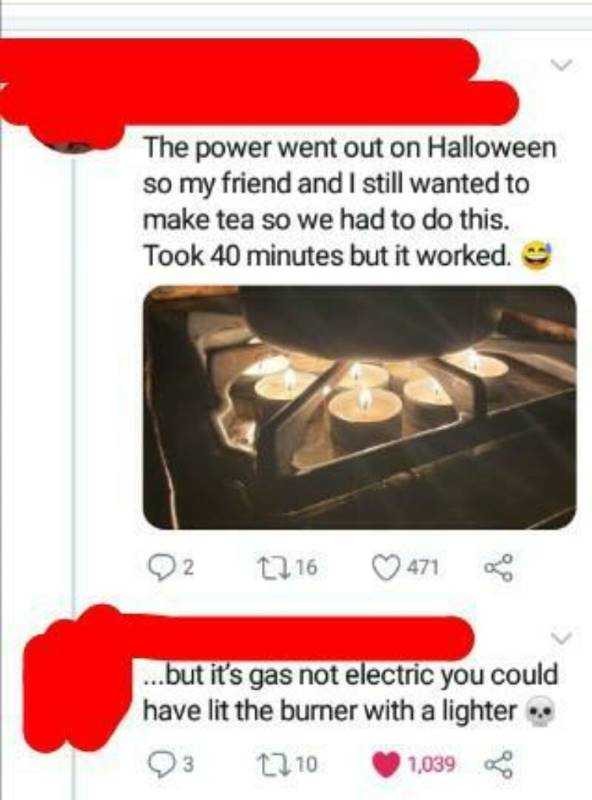Open the reply text about the lighter

(x=350, y=692)
